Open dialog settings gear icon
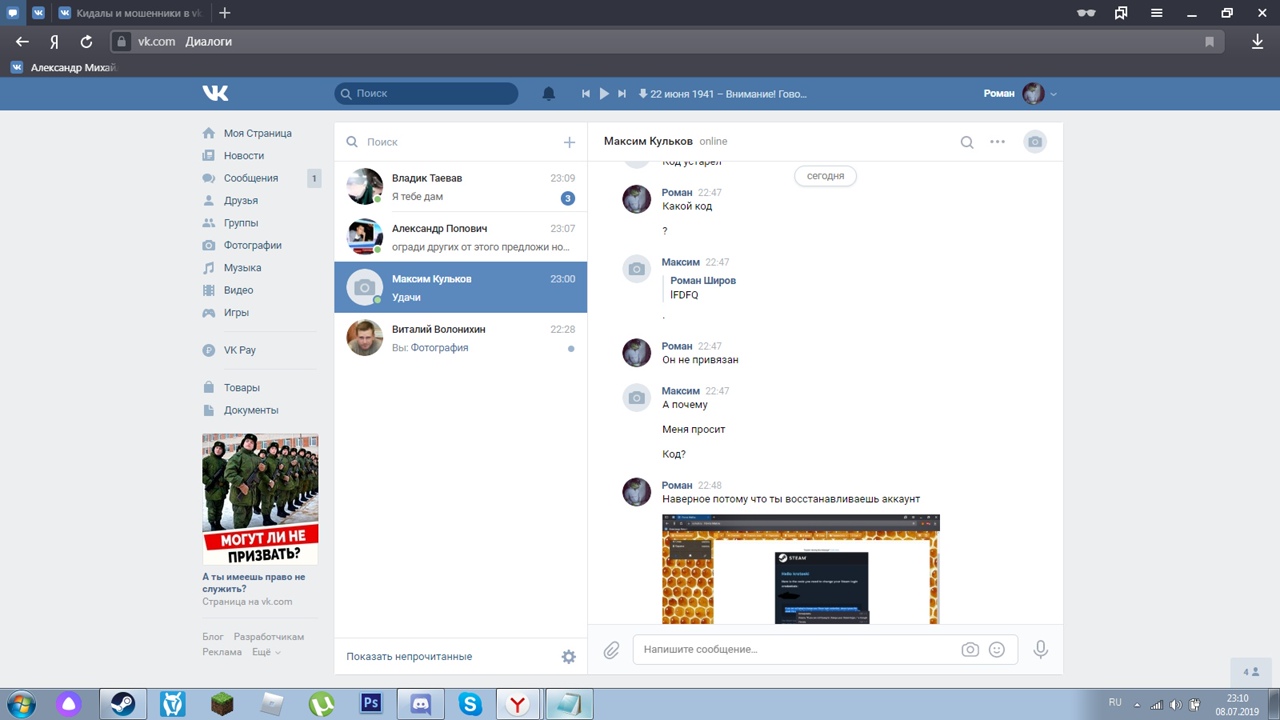Viewport: 1280px width, 720px height. (x=568, y=657)
